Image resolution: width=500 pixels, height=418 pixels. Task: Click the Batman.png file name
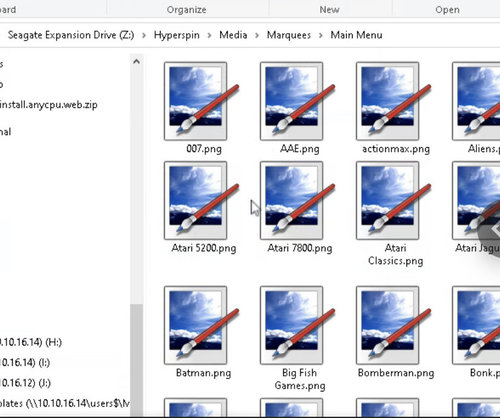coord(203,373)
